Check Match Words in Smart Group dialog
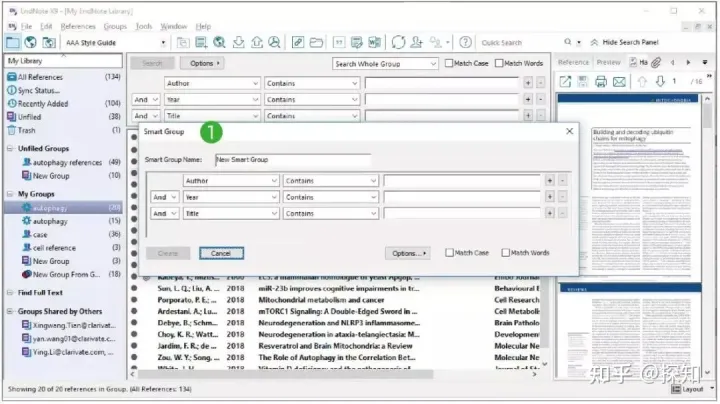The image size is (720, 404). 506,252
